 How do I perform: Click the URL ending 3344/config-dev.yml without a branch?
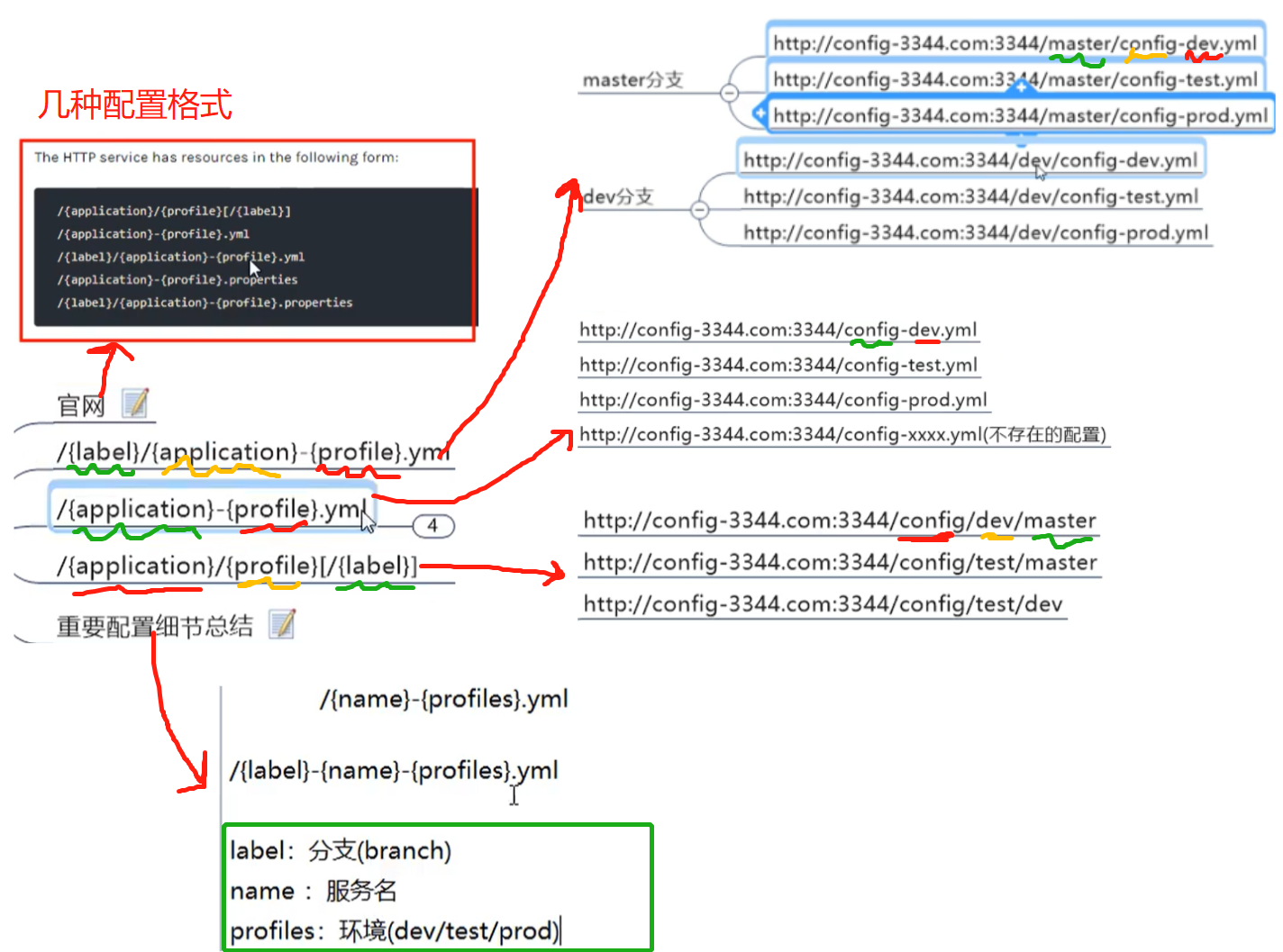click(x=778, y=330)
